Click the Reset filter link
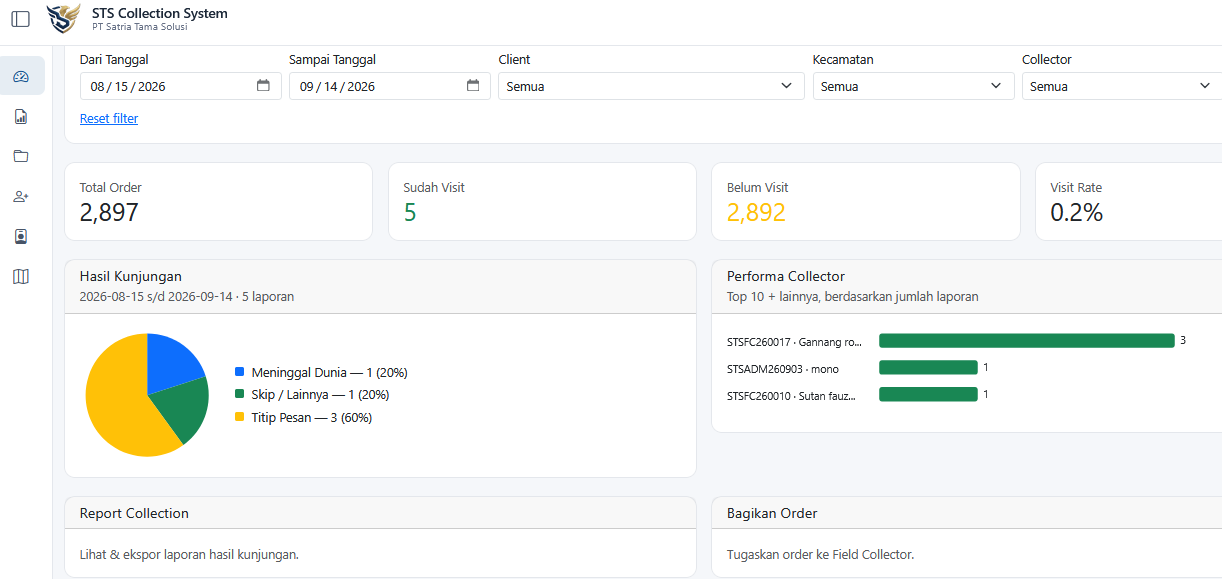This screenshot has width=1222, height=579. pyautogui.click(x=109, y=119)
